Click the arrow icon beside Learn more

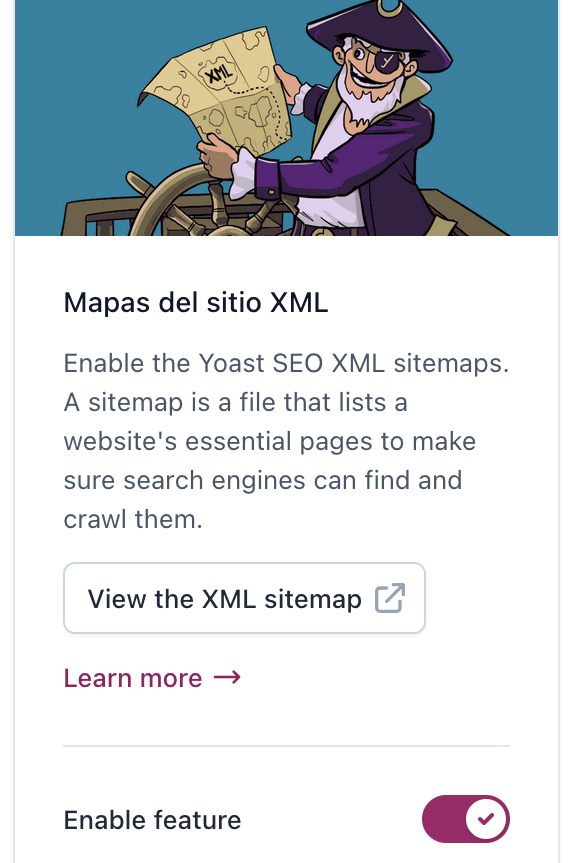[227, 678]
